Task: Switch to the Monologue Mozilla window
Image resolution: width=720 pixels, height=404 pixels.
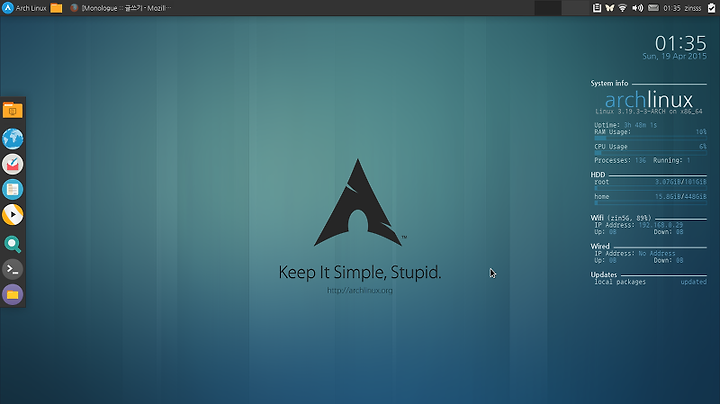Action: click(x=121, y=8)
